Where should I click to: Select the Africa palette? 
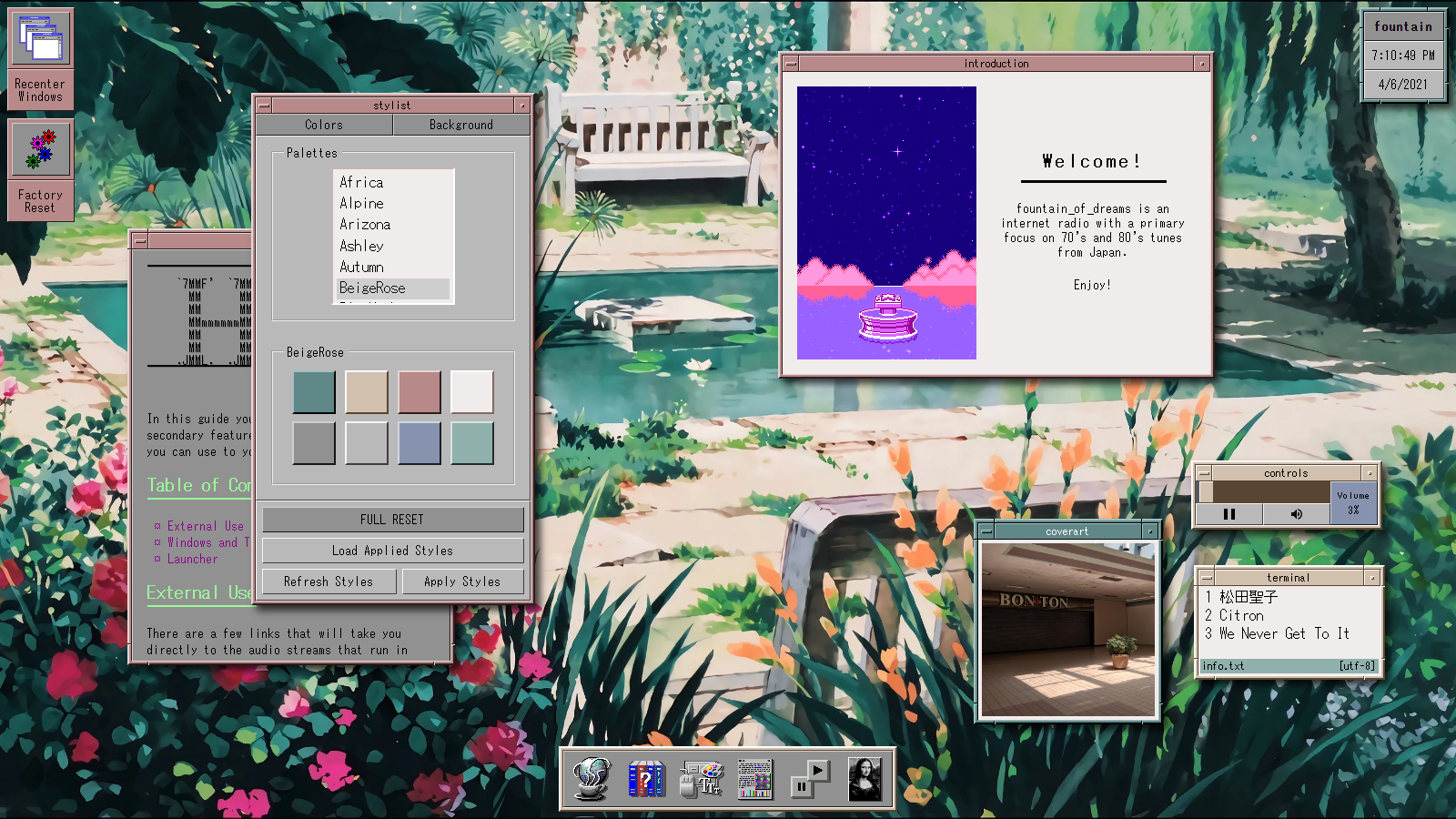click(394, 182)
